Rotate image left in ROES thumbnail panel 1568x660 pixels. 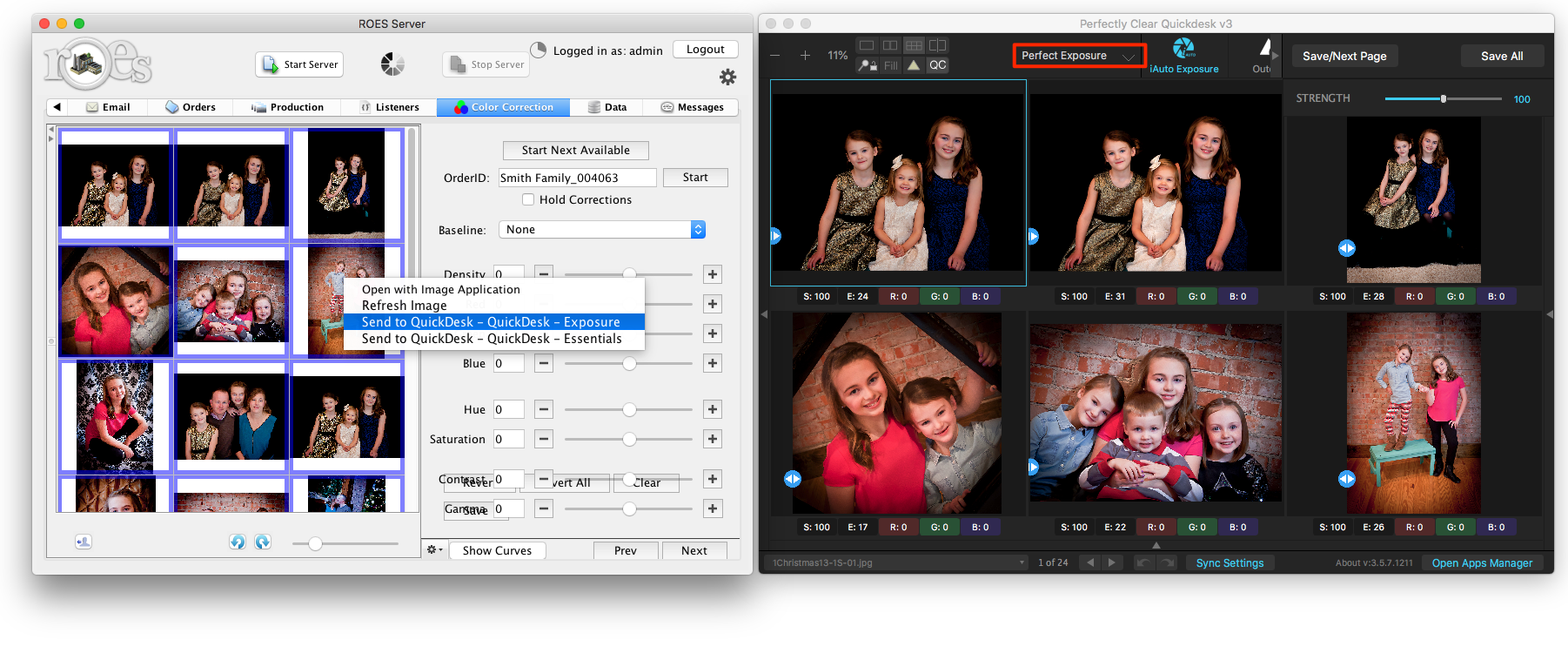[x=237, y=542]
